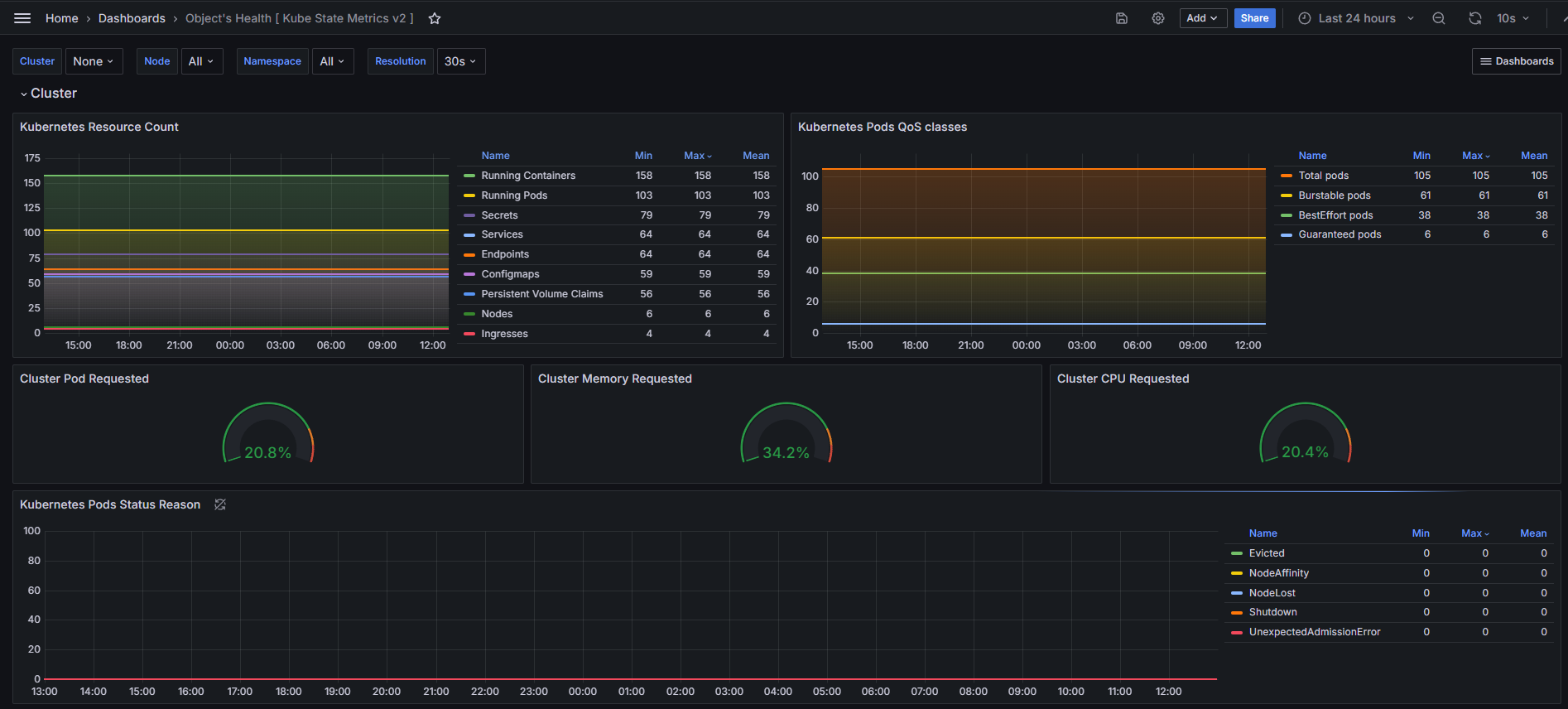
Task: Click the Secrets color swatch in legend
Action: tap(469, 215)
